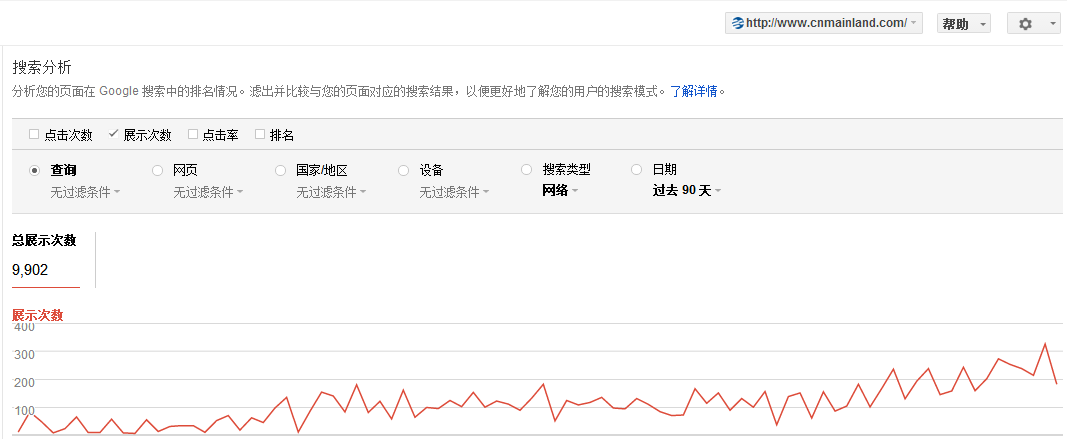Open the filter dropdown under 国家/地区
This screenshot has width=1067, height=439.
(331, 192)
